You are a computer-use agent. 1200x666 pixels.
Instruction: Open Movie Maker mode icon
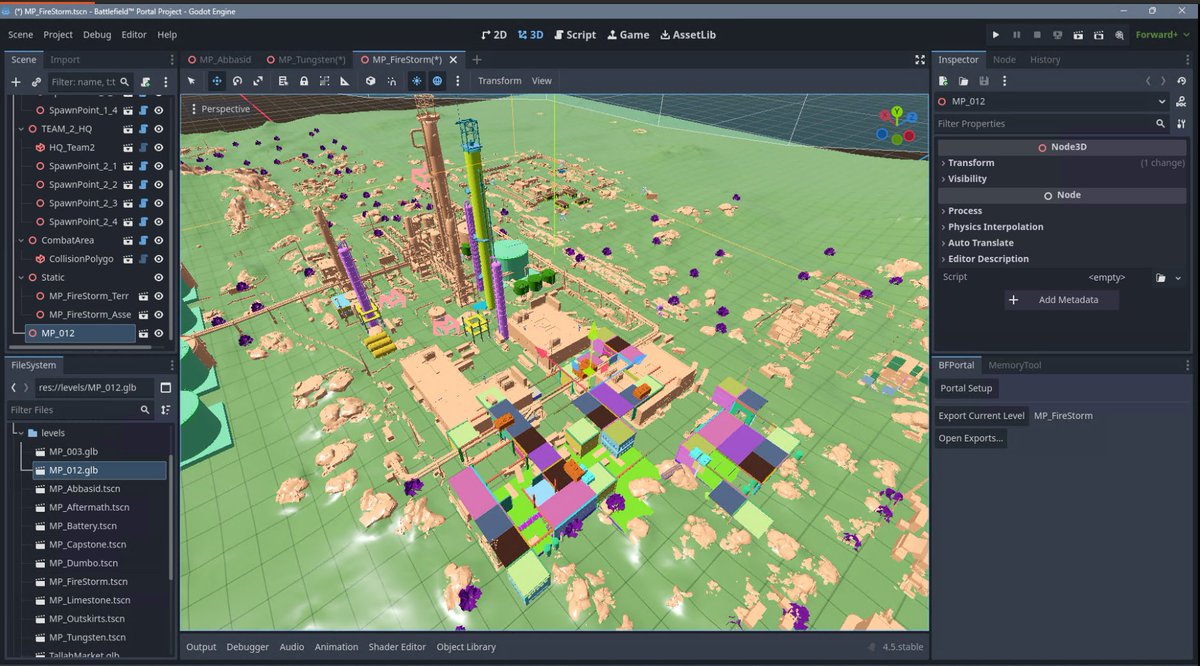click(x=1120, y=34)
